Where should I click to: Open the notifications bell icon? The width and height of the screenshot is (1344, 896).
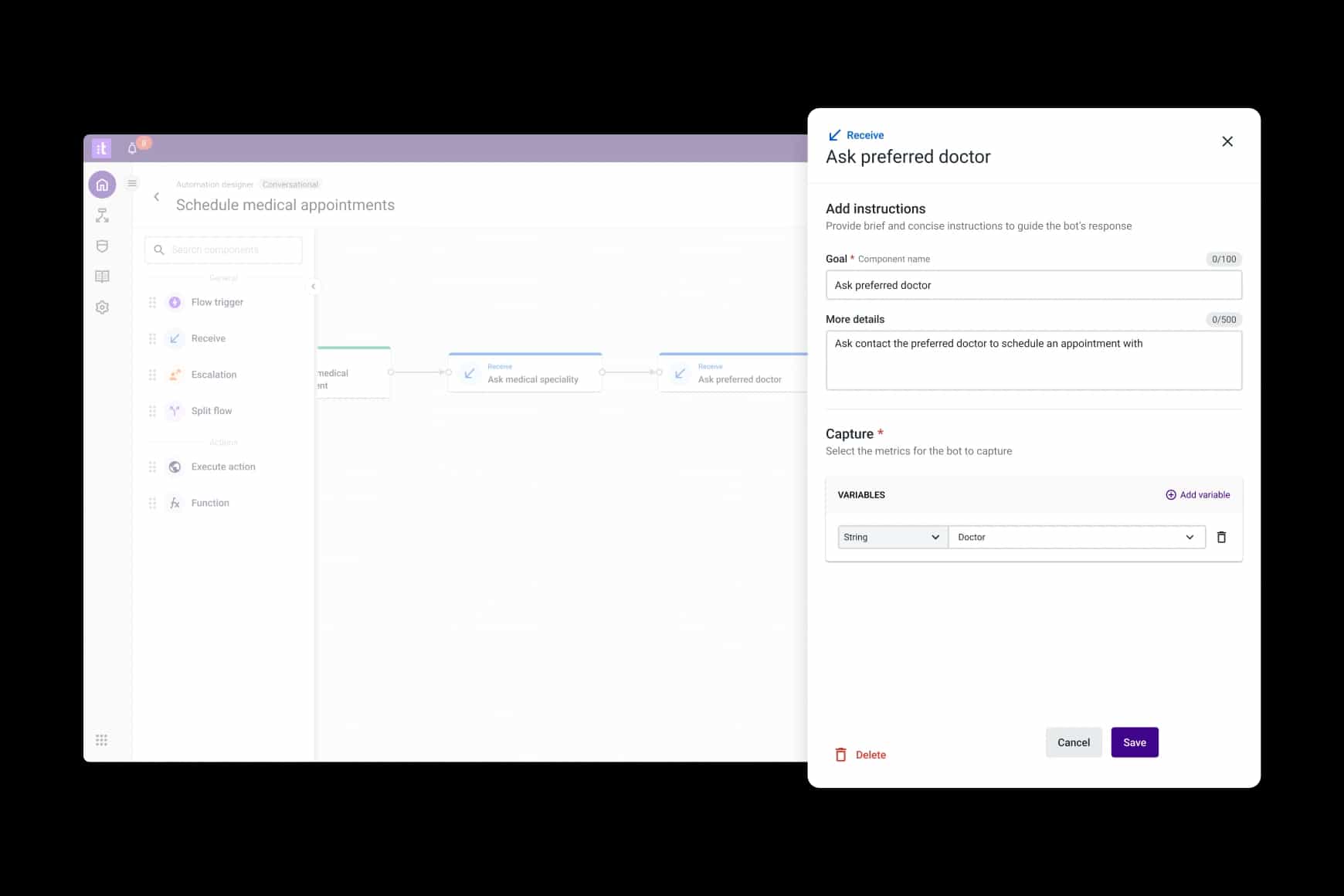pyautogui.click(x=131, y=148)
